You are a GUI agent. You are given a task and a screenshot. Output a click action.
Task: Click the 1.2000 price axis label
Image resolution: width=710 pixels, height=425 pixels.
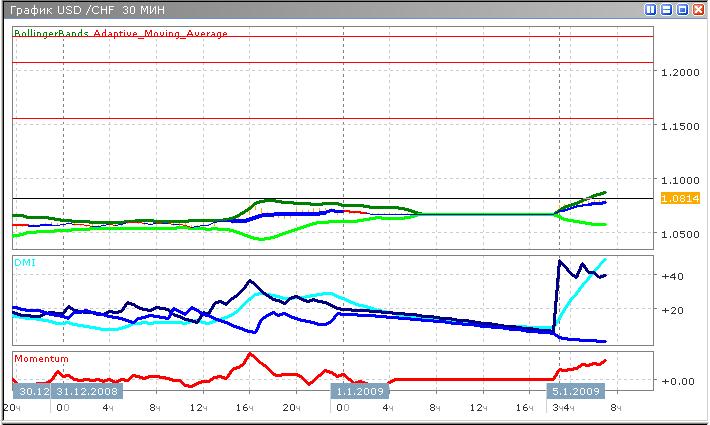tap(680, 72)
